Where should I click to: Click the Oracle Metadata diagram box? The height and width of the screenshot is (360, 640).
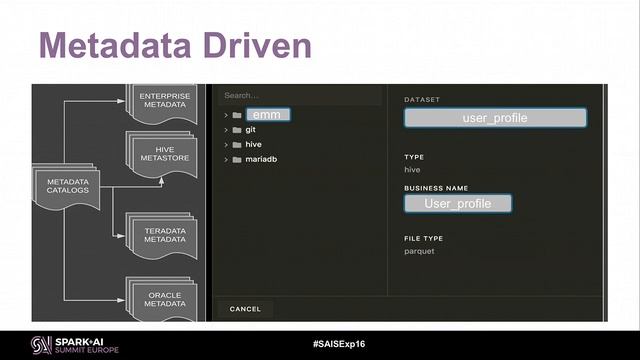click(x=163, y=300)
